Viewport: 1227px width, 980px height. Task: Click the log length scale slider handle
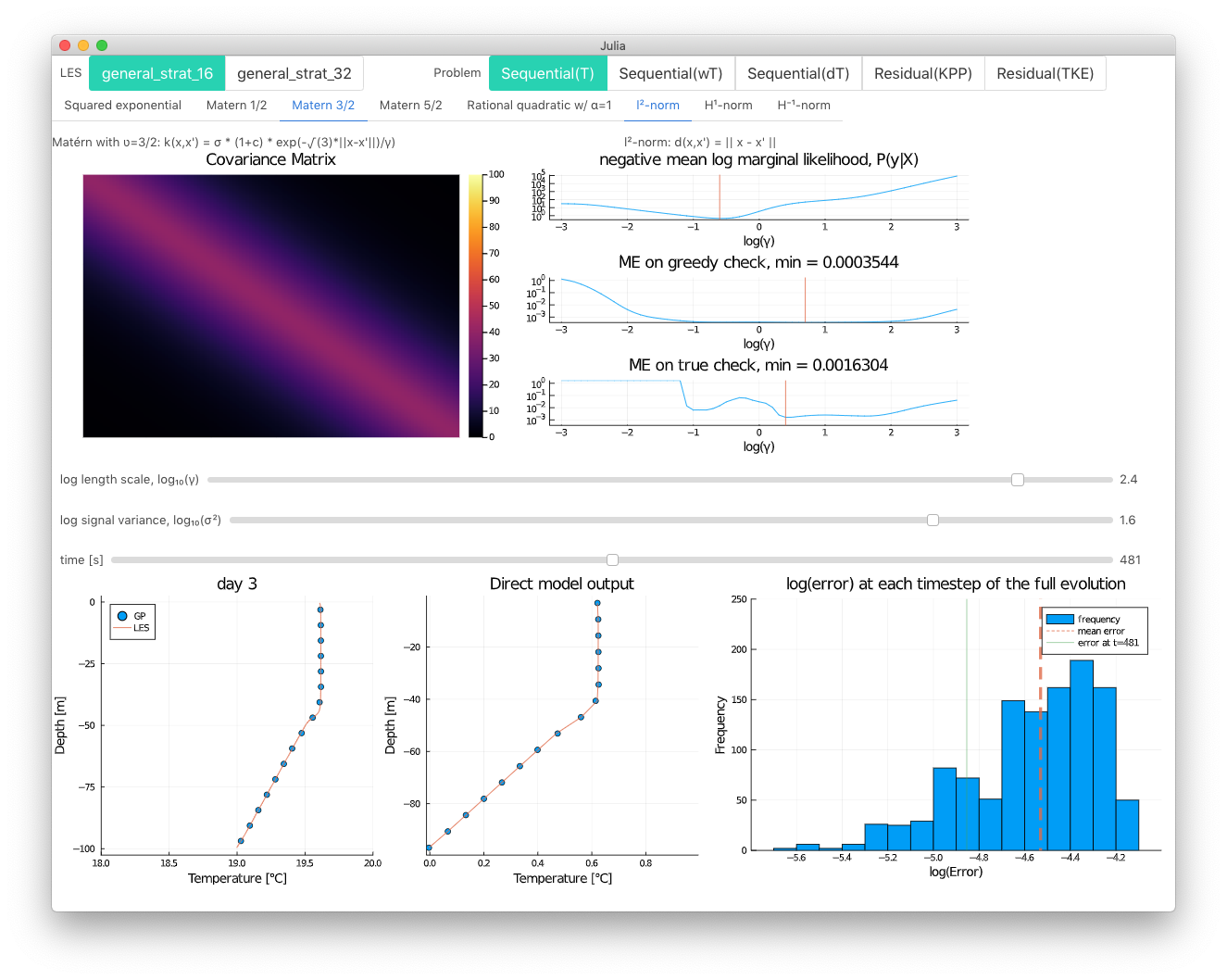(1018, 480)
